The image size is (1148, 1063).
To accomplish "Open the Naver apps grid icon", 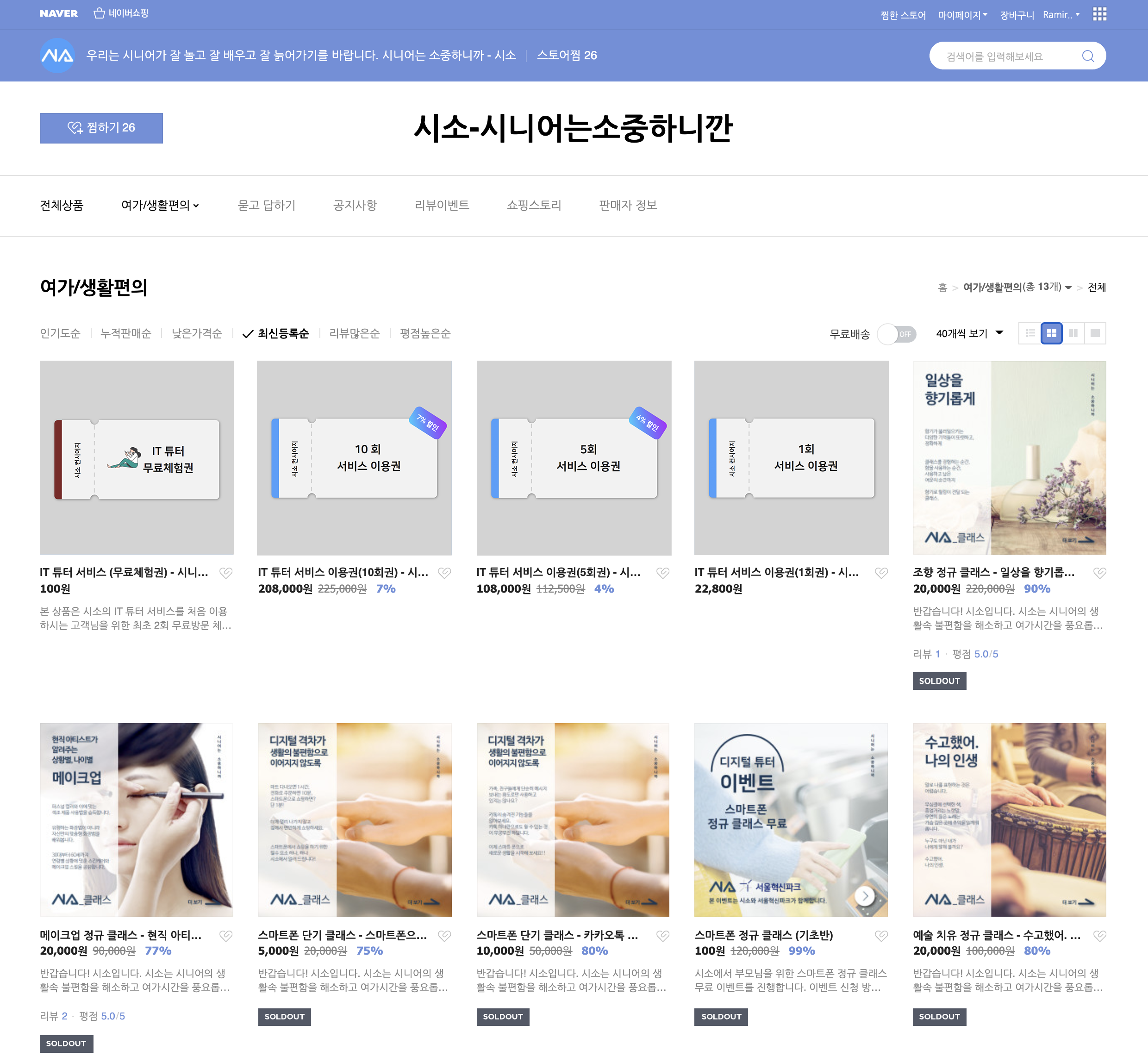I will [x=1099, y=14].
